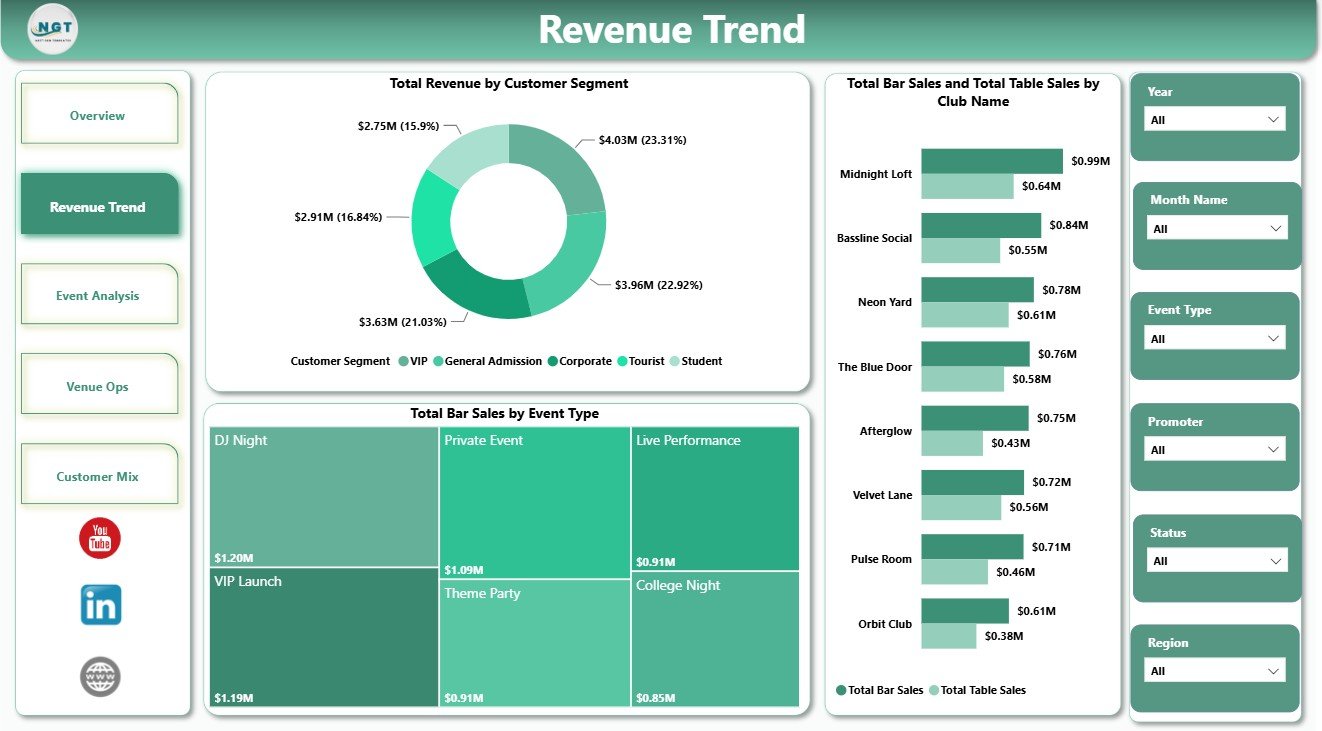Open the Venue Ops page
The image size is (1322, 731).
tap(98, 386)
